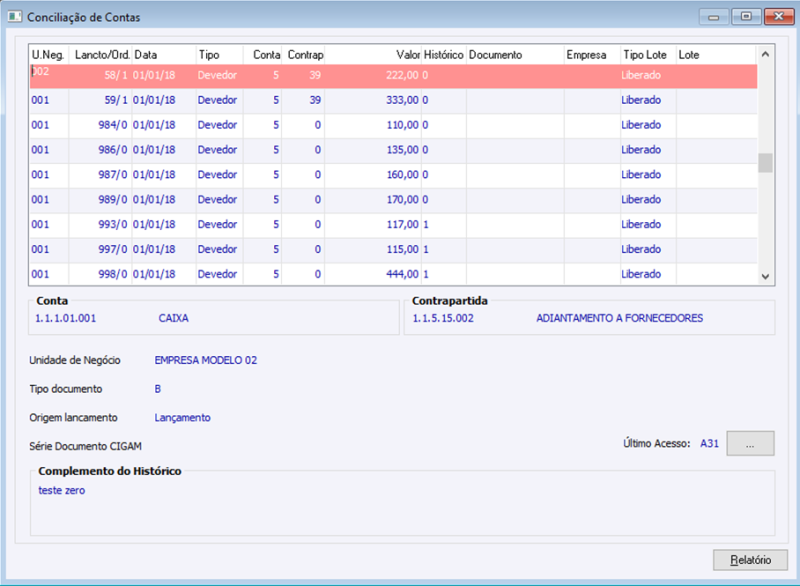This screenshot has height=586, width=800.
Task: Close the Conciliação de Contas window
Action: [779, 16]
